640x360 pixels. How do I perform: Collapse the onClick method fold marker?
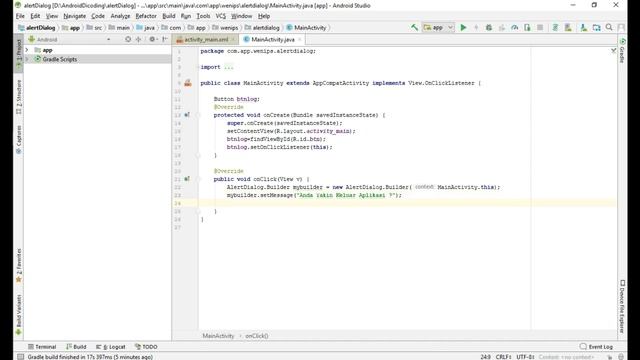tap(198, 179)
